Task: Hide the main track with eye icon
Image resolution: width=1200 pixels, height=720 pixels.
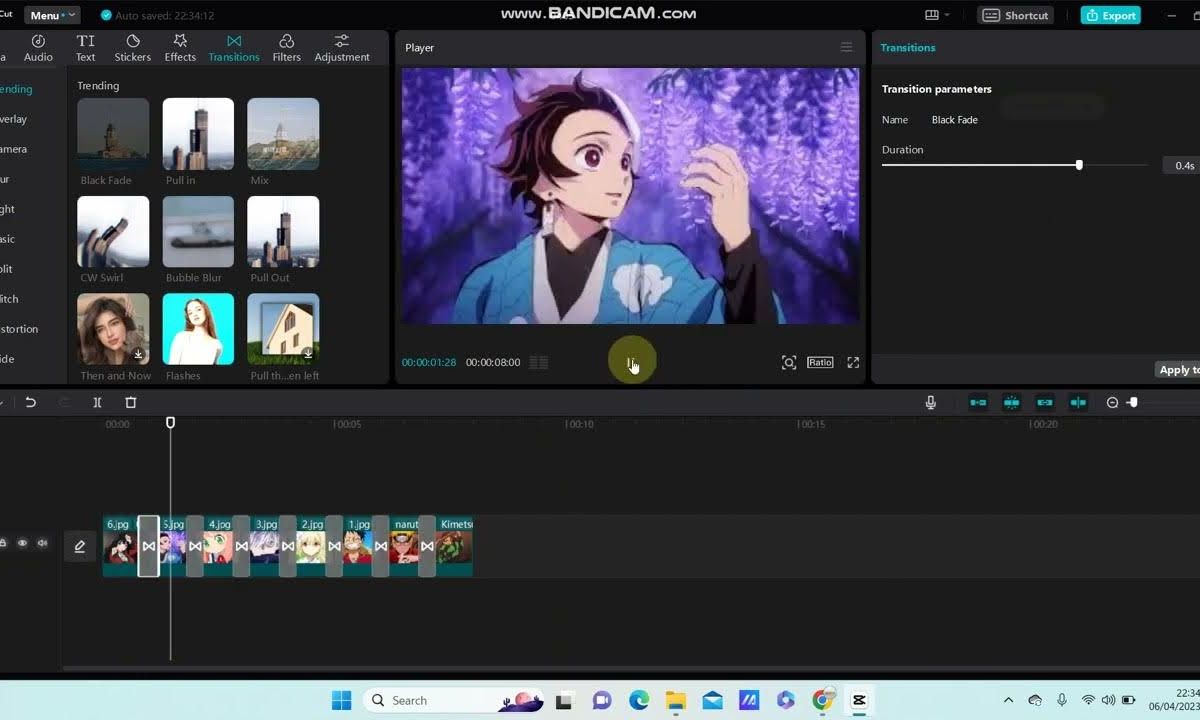Action: click(22, 543)
